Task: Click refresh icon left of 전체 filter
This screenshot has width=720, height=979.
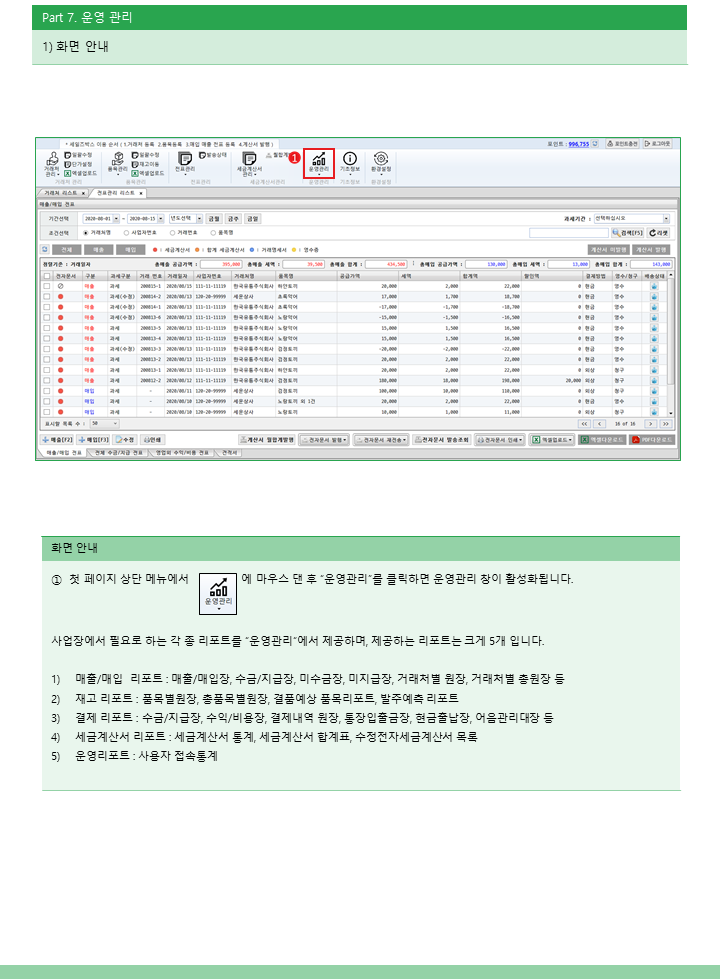Action: [x=45, y=249]
